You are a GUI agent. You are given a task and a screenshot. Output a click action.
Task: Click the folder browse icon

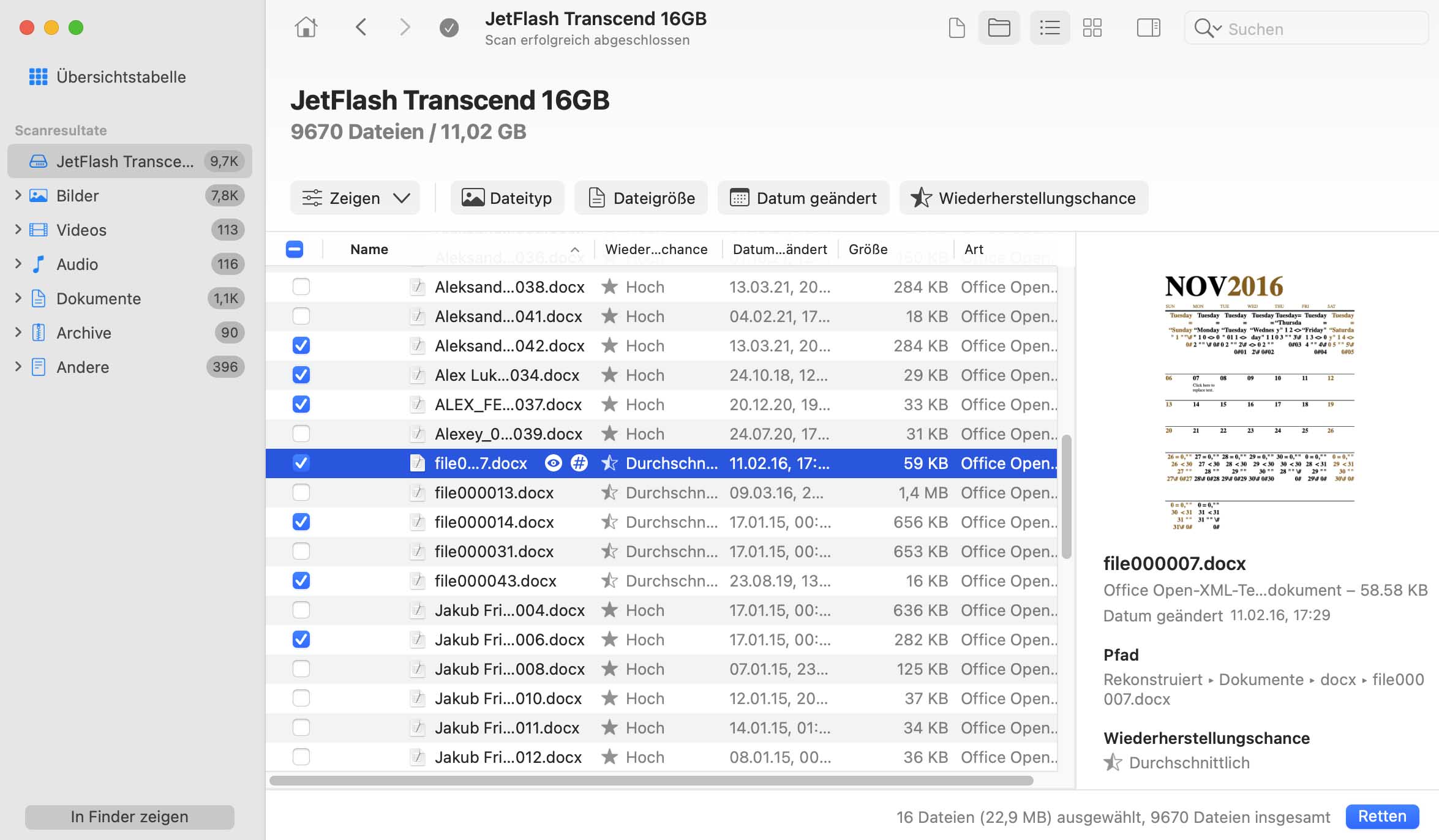998,27
